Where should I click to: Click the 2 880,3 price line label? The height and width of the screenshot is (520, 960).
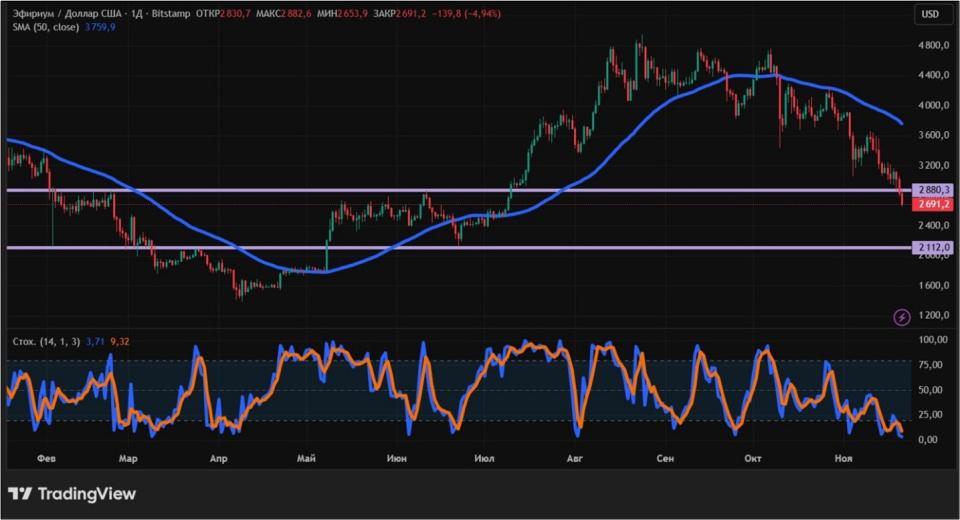tap(932, 190)
